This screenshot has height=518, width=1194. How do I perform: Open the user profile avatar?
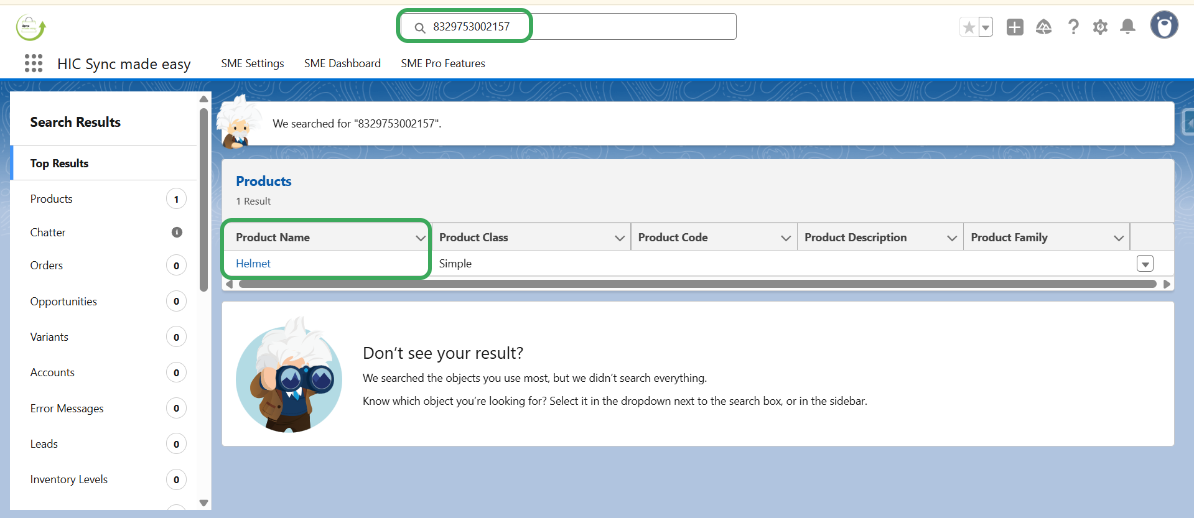coord(1164,25)
